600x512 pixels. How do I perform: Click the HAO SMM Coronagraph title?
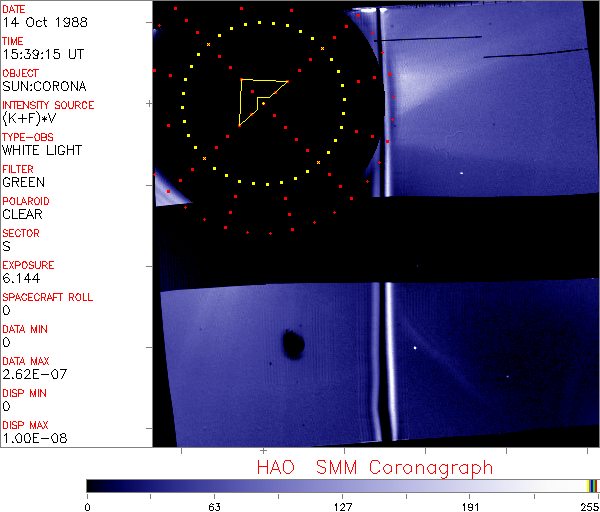[374, 467]
